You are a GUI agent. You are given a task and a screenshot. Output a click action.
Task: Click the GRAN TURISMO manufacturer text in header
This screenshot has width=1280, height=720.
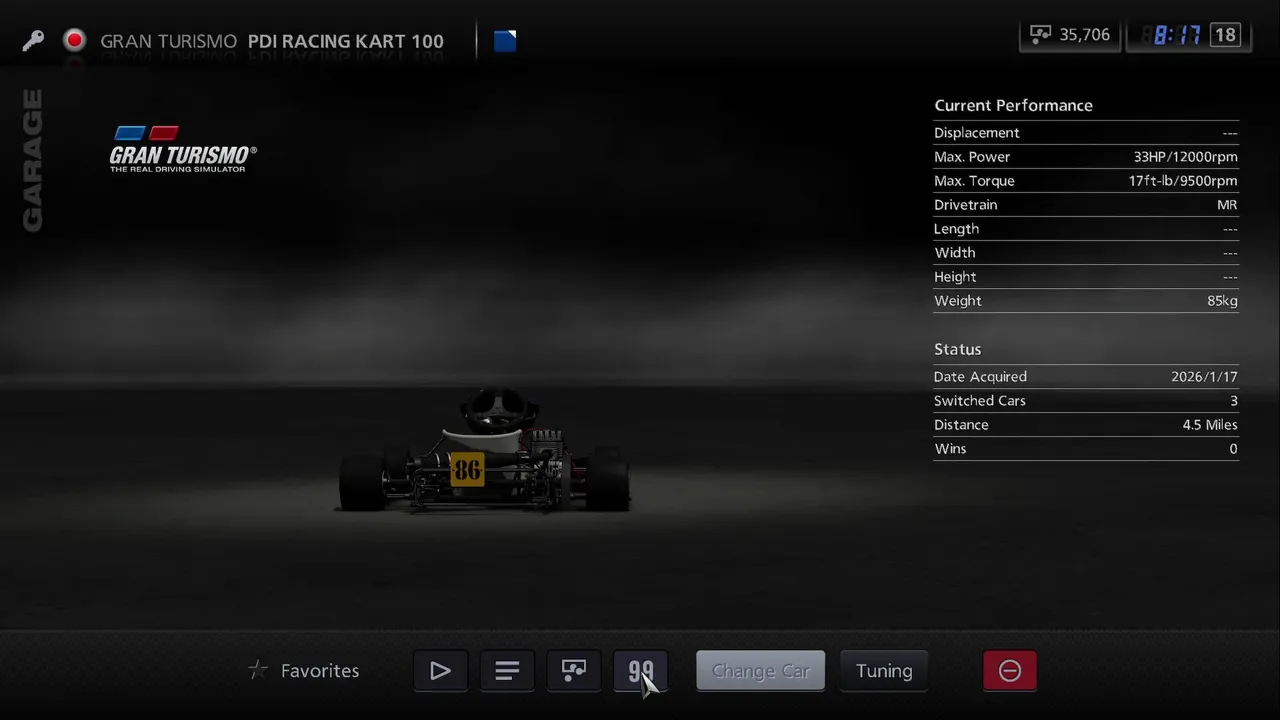pyautogui.click(x=168, y=41)
